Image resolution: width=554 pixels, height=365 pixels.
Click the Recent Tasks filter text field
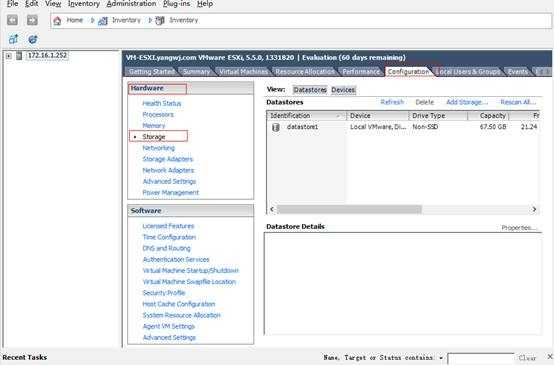481,358
